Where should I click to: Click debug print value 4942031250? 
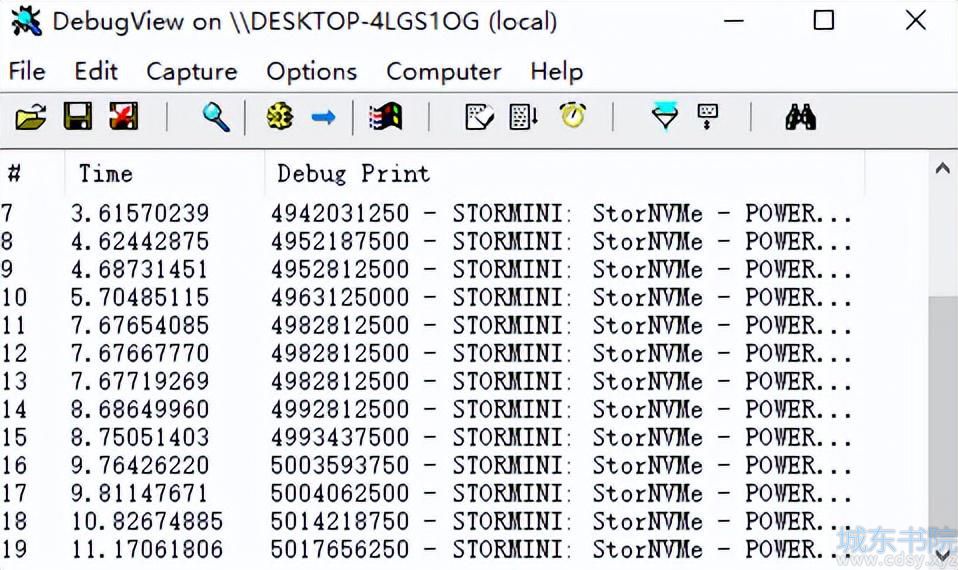pyautogui.click(x=340, y=214)
